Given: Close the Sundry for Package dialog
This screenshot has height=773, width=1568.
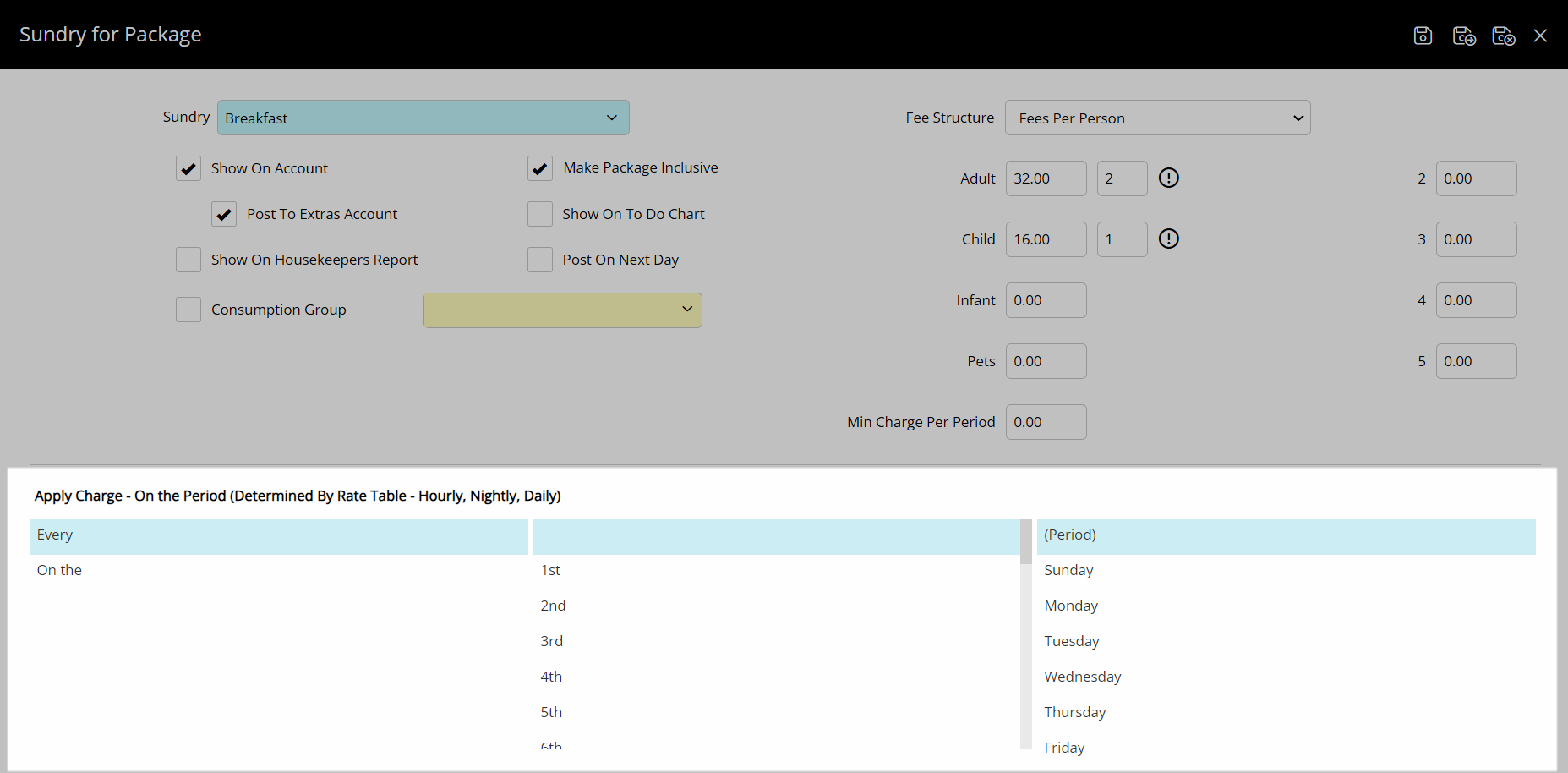Looking at the screenshot, I should [x=1540, y=36].
